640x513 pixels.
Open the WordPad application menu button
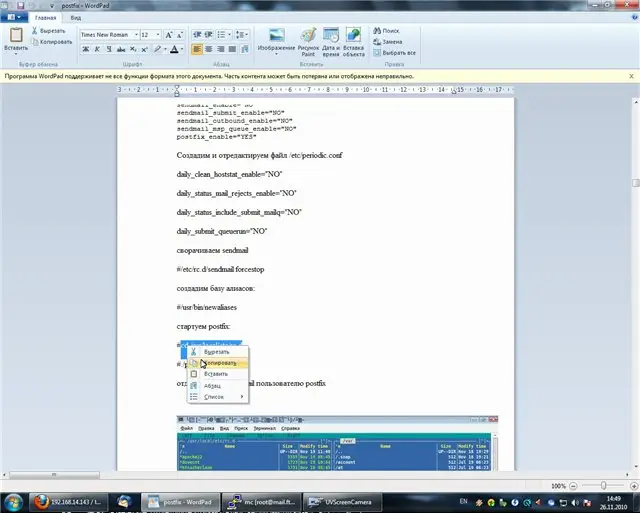(x=14, y=18)
